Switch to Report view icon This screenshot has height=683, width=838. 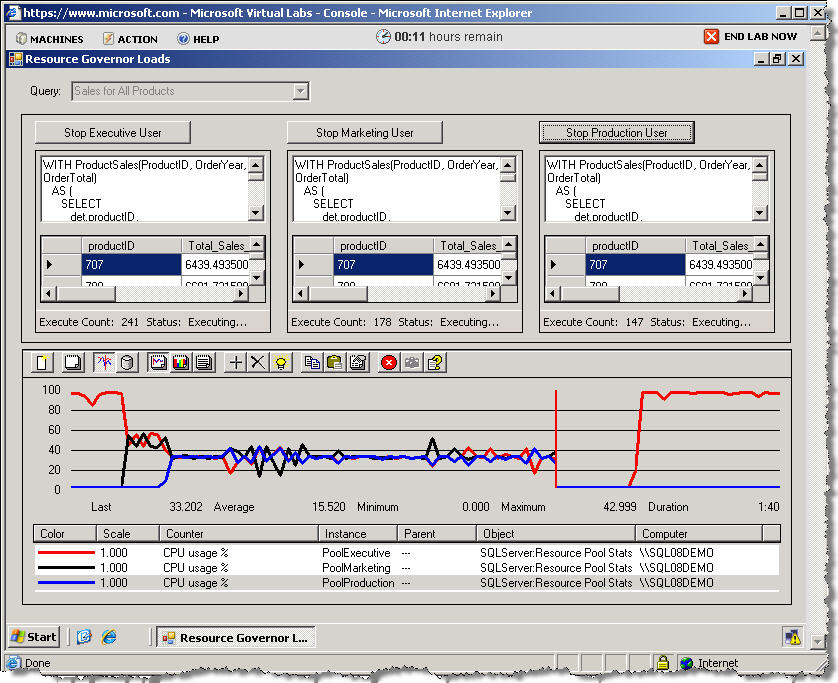[x=203, y=362]
